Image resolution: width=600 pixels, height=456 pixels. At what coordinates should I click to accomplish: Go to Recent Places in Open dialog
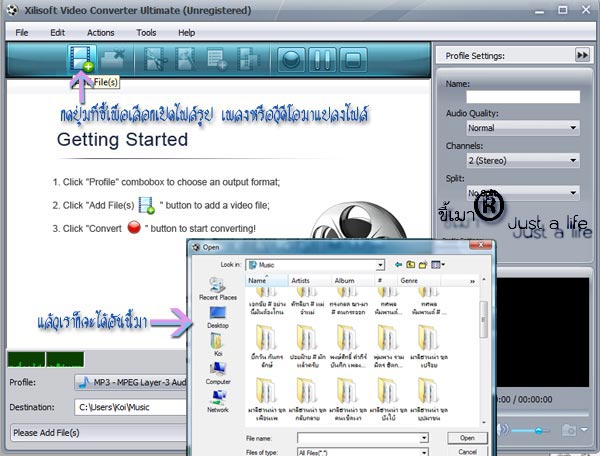[218, 289]
